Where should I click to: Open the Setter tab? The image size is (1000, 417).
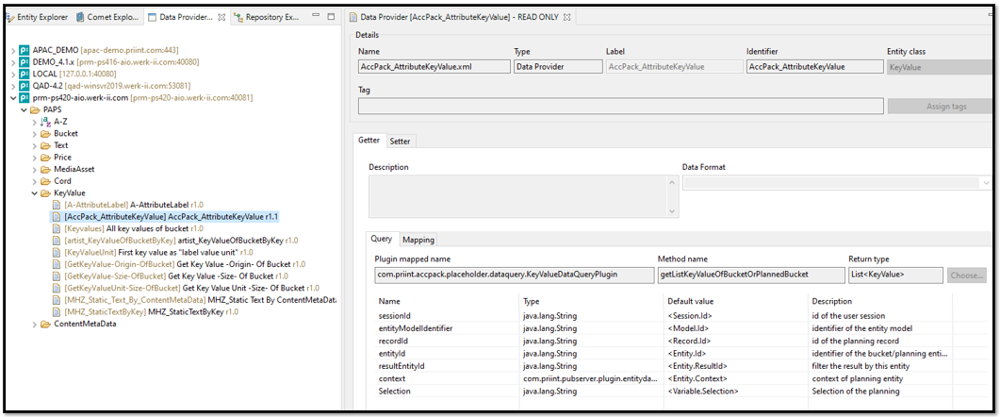pyautogui.click(x=401, y=141)
